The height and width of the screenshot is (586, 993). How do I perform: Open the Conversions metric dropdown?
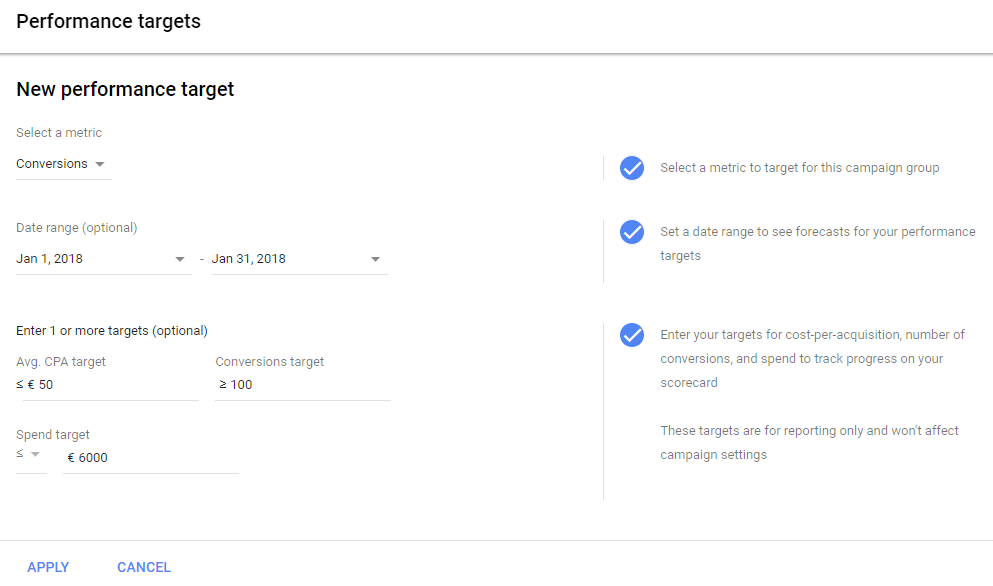point(52,164)
